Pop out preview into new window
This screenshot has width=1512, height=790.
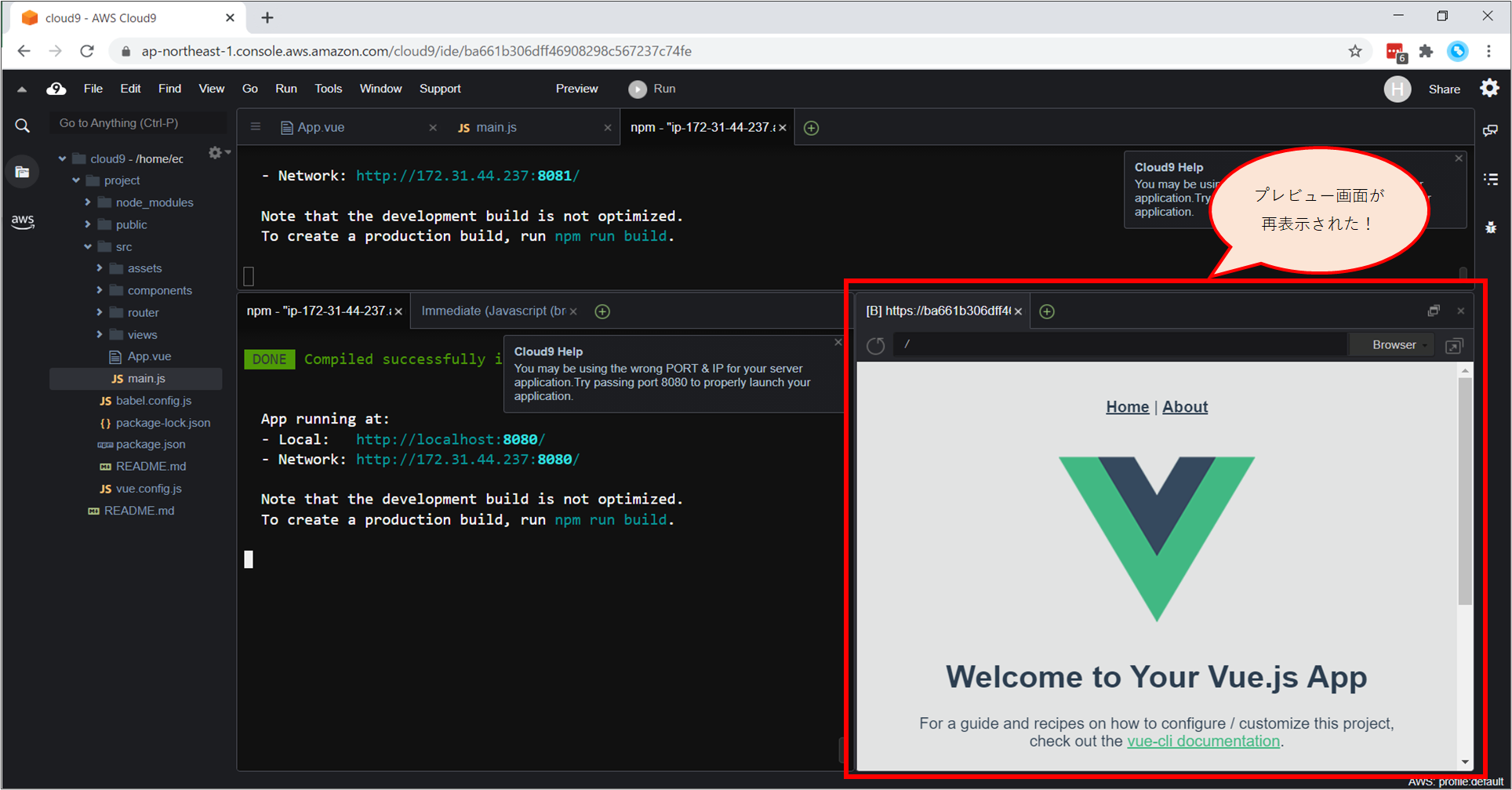(1454, 345)
